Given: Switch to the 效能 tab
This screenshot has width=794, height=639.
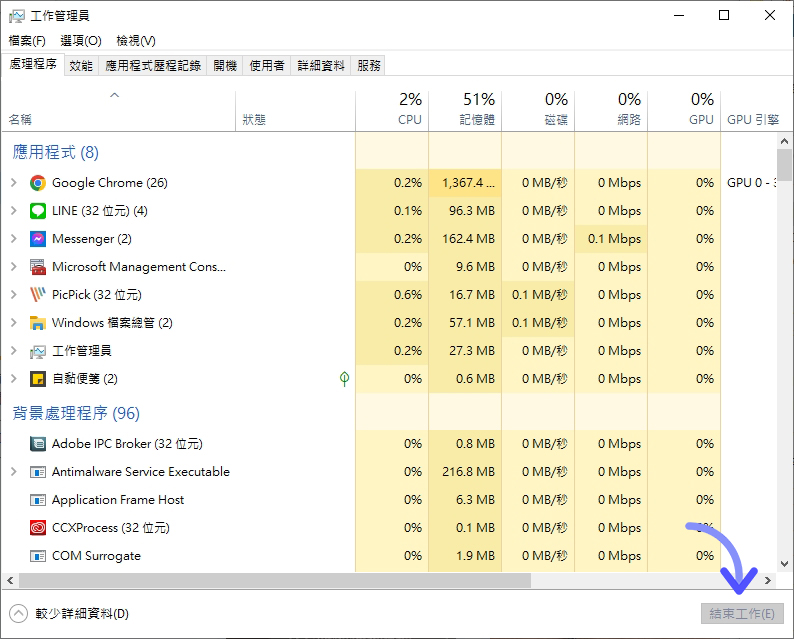Looking at the screenshot, I should click(81, 65).
